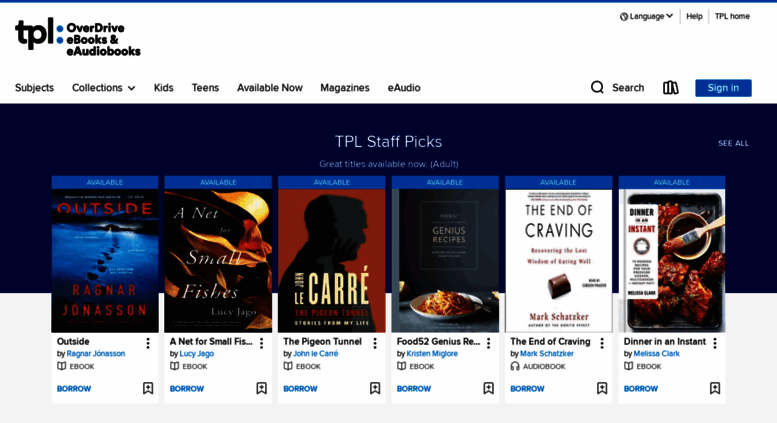Bookmark The End of Craving
The width and height of the screenshot is (777, 423).
[602, 388]
